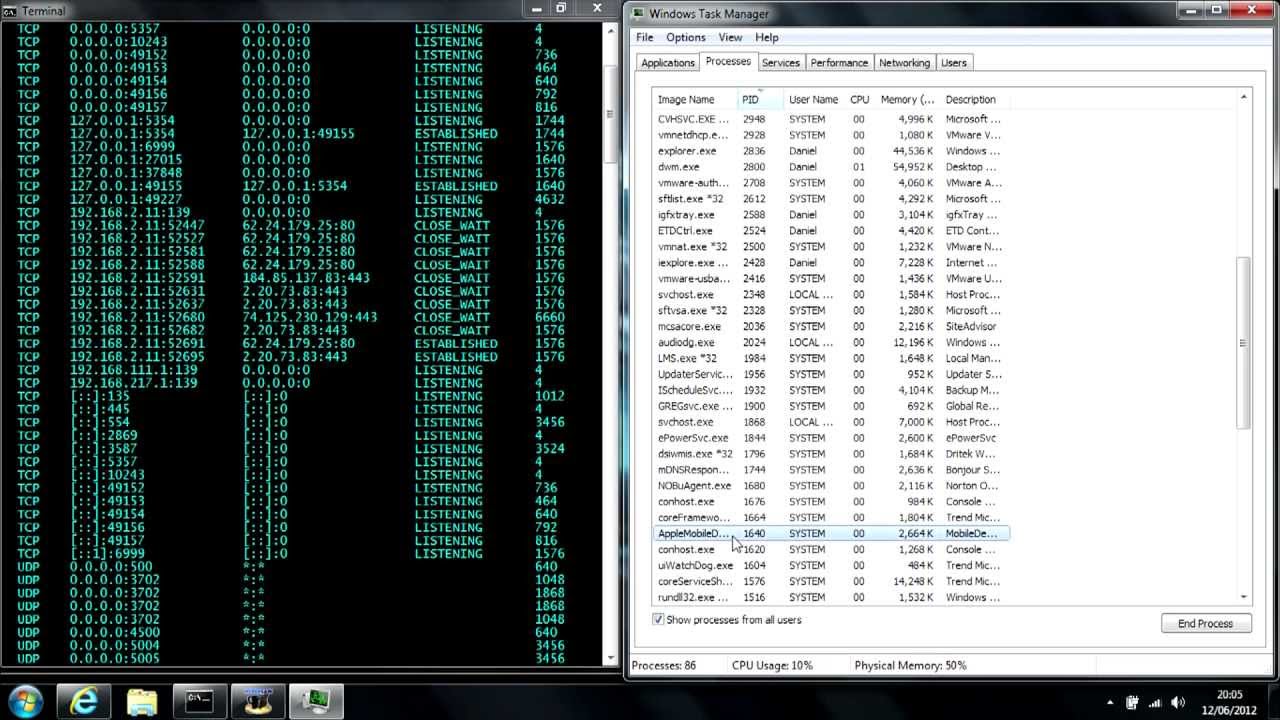Select the AppleMobileD... process row

pyautogui.click(x=831, y=533)
